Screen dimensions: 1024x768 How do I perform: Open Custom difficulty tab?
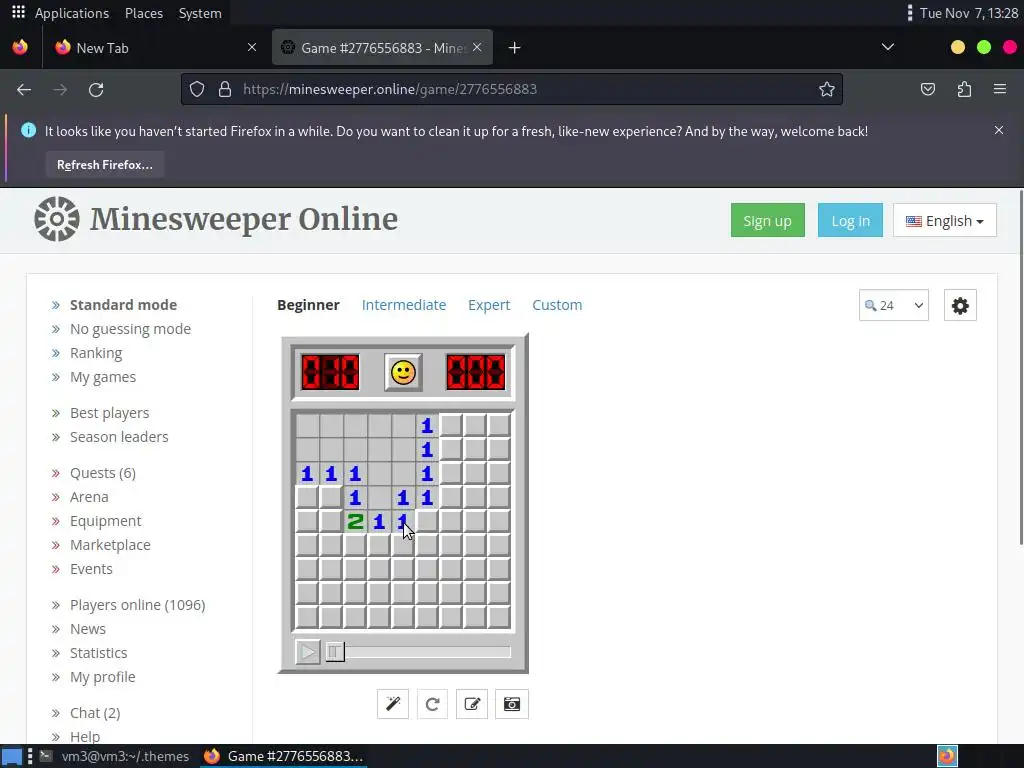click(557, 305)
